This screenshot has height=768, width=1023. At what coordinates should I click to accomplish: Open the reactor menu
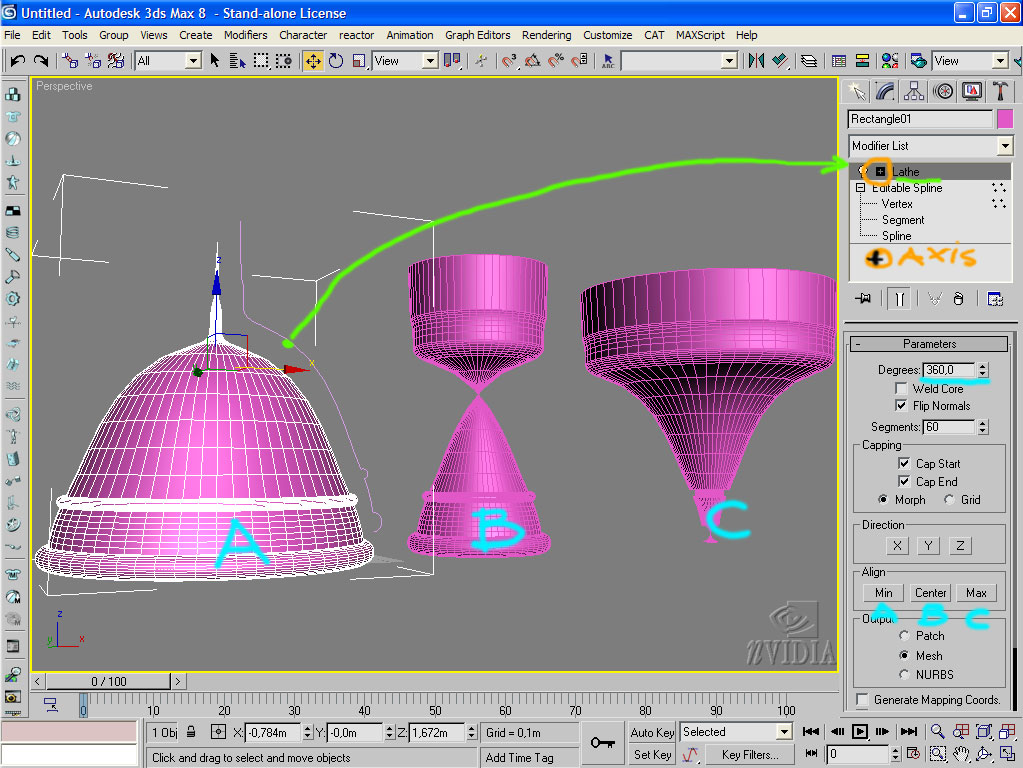coord(356,35)
